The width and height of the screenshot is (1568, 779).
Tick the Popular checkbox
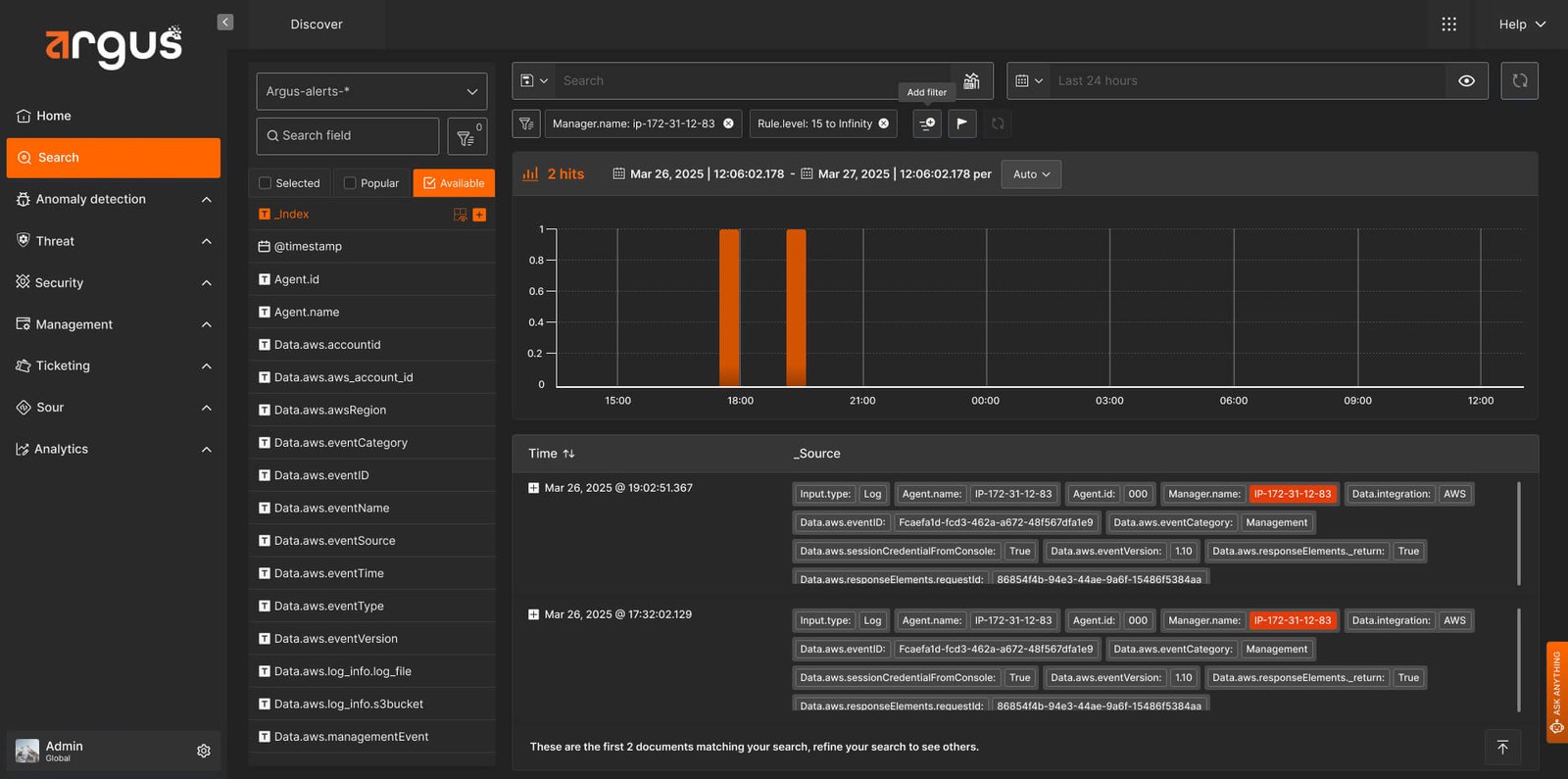pos(350,183)
